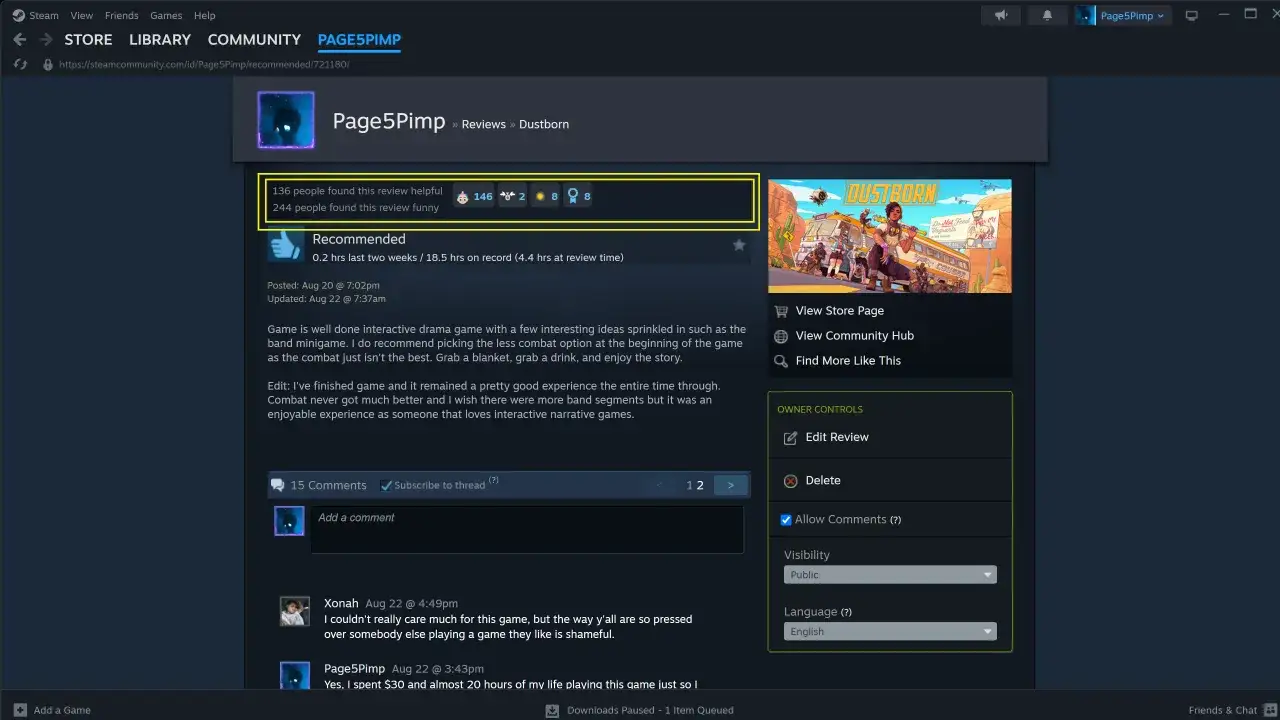
Task: Click the ribbon medal award showing 8
Action: click(572, 196)
